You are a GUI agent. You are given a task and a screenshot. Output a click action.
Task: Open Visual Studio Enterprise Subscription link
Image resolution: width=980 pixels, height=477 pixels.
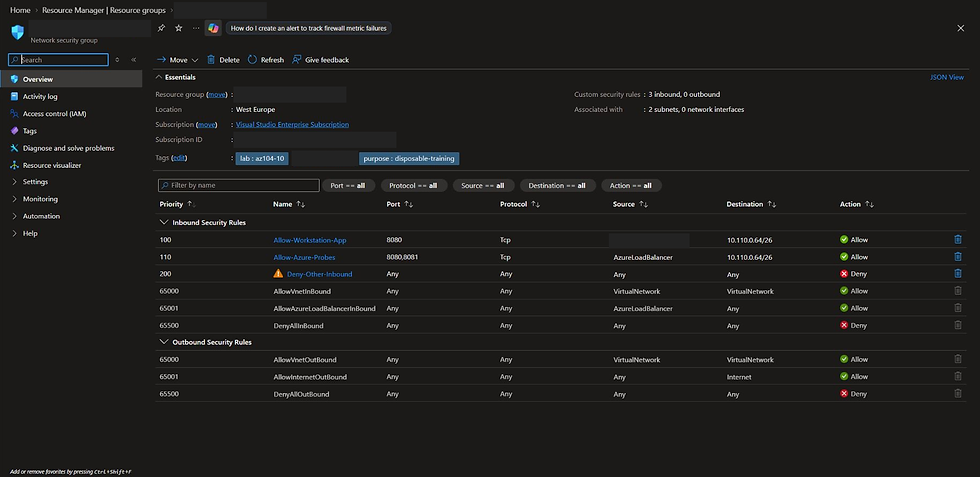tap(292, 124)
